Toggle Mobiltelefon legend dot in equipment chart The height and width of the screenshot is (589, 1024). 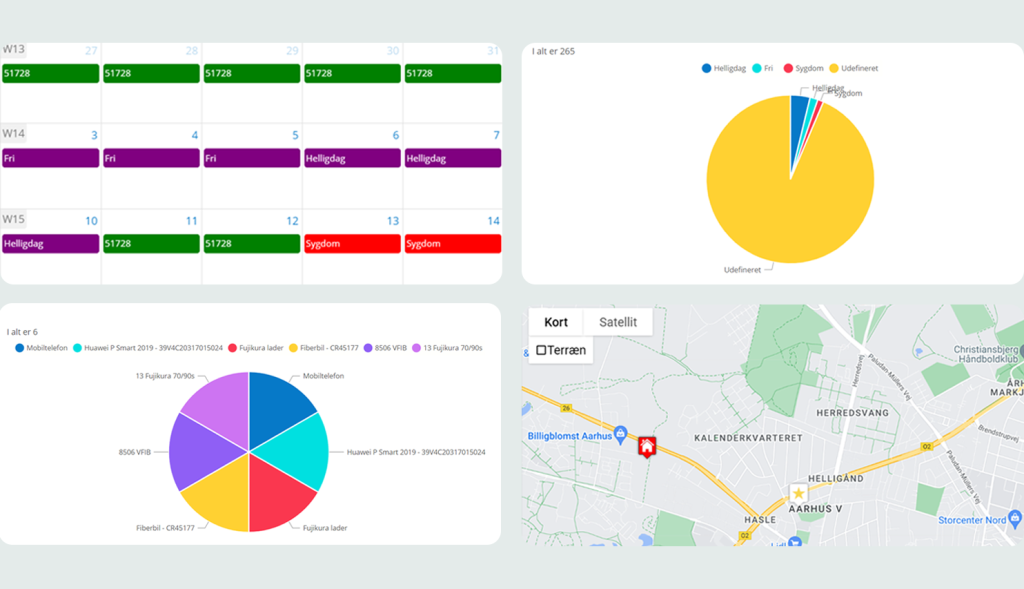pos(20,348)
